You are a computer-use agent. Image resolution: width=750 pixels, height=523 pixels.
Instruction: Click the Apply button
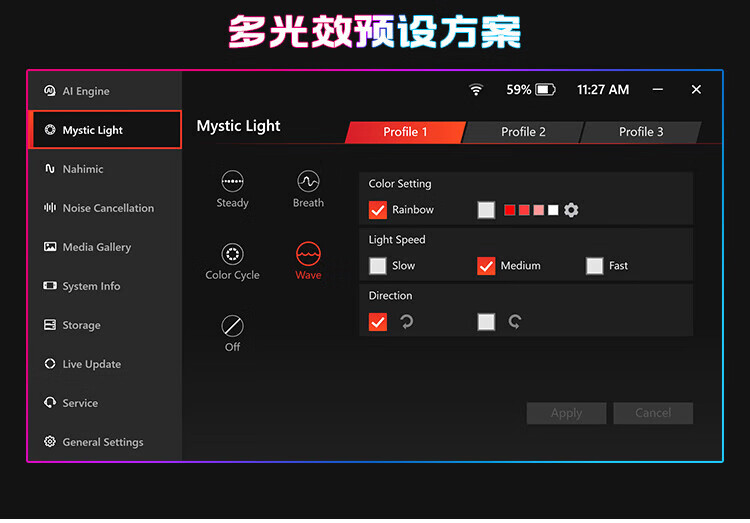(x=566, y=413)
